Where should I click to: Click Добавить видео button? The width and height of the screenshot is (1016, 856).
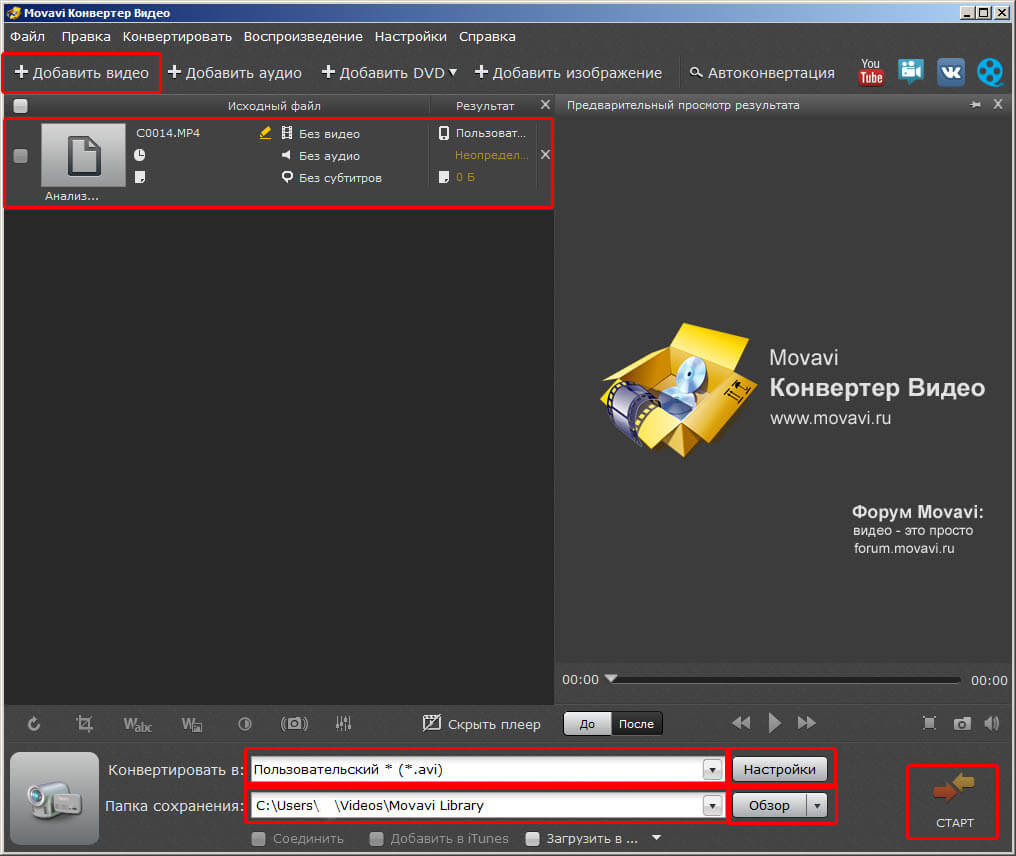[x=82, y=73]
